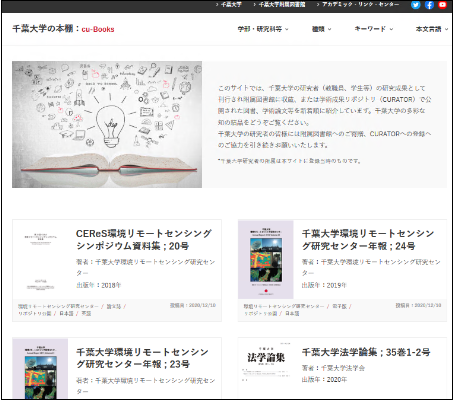The width and height of the screenshot is (453, 400).
Task: Click the 日本語 tag in 24号 card
Action: tap(292, 313)
